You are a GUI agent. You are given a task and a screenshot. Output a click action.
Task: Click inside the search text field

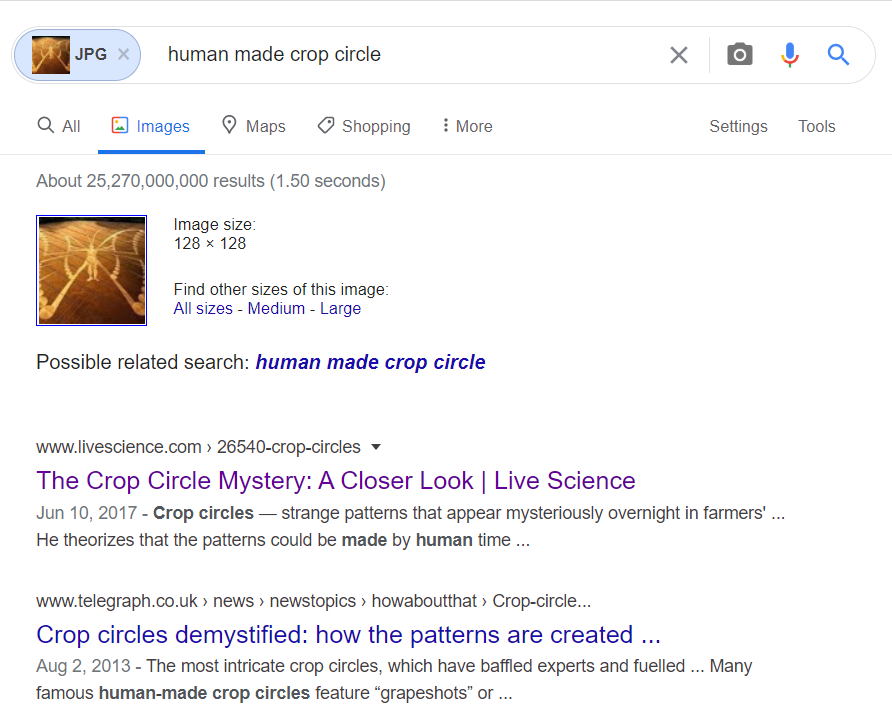pyautogui.click(x=412, y=55)
